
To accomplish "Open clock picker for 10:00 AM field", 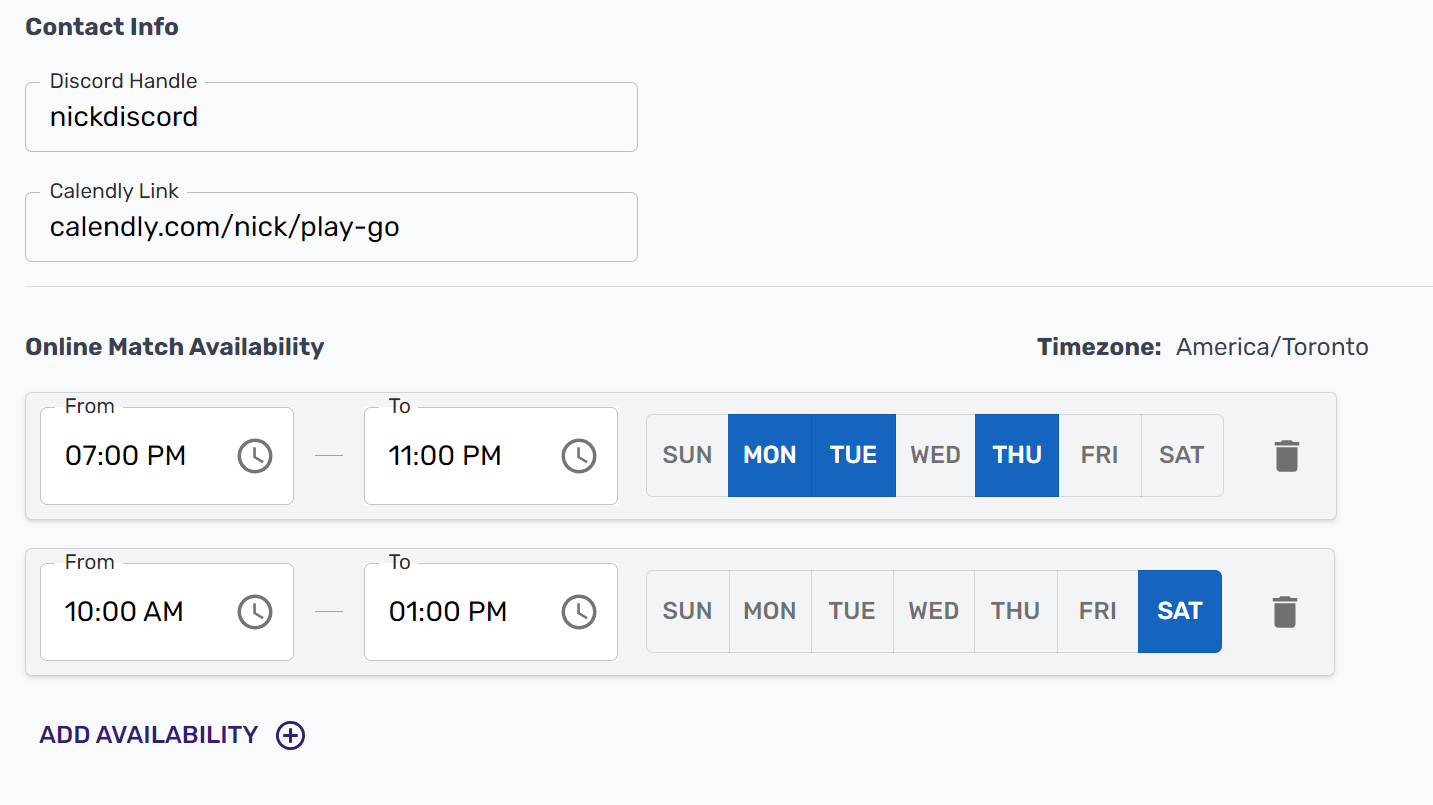I will pyautogui.click(x=255, y=612).
